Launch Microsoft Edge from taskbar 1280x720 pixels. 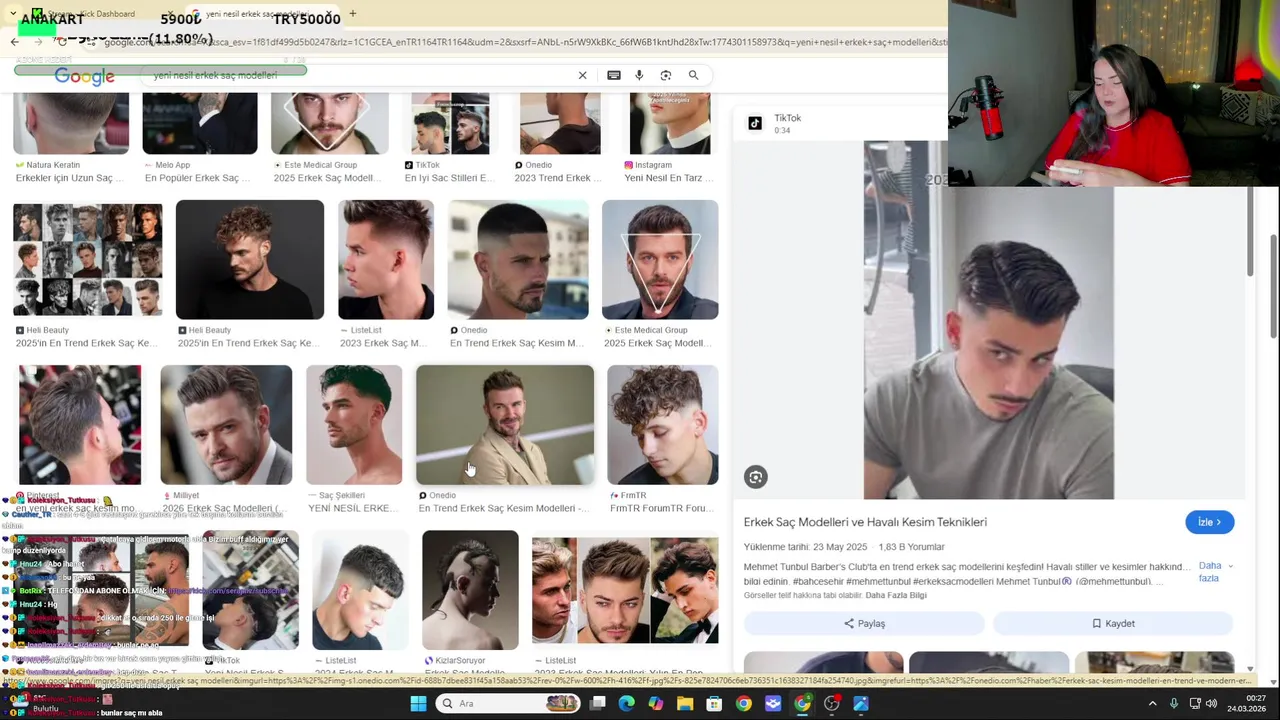[x=627, y=703]
